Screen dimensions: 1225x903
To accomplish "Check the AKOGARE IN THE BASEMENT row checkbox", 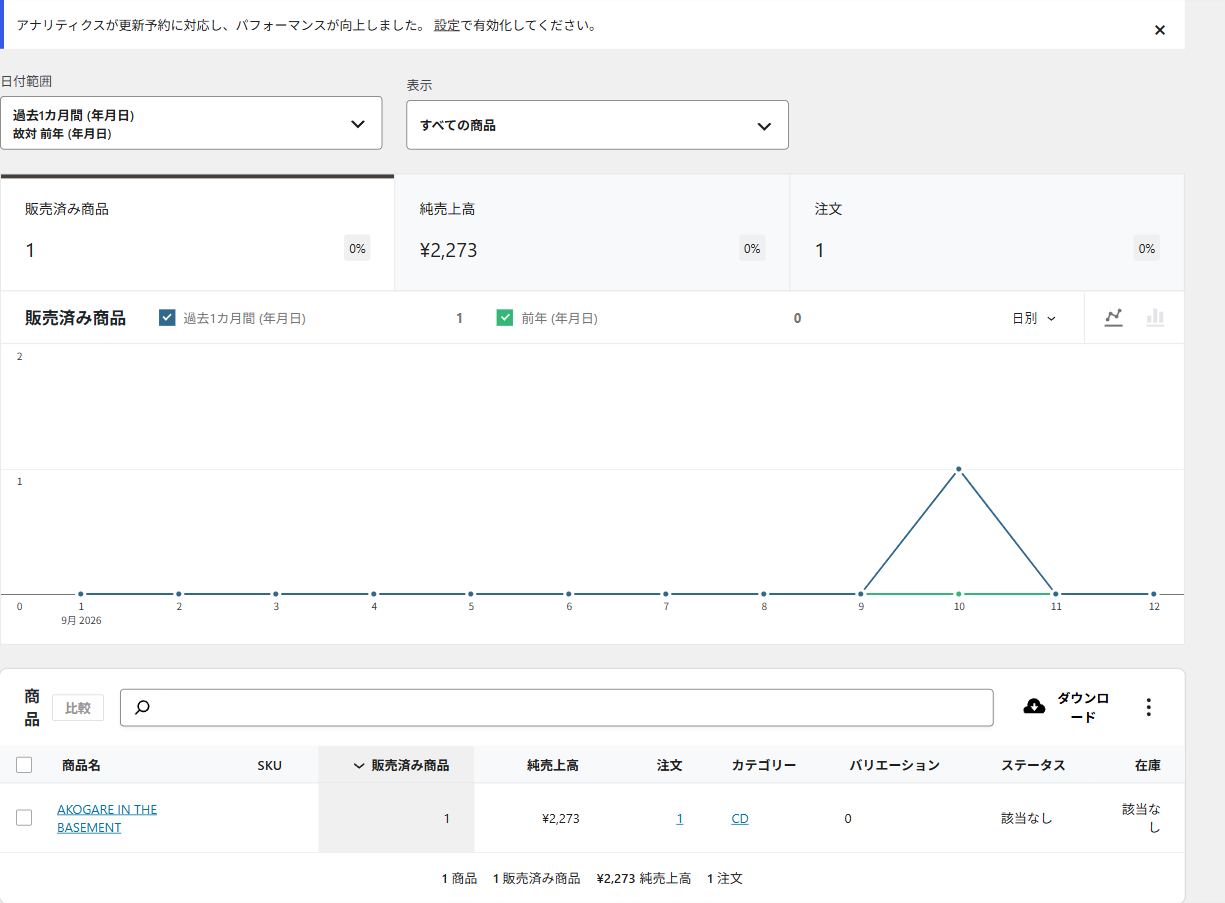I will [x=24, y=818].
